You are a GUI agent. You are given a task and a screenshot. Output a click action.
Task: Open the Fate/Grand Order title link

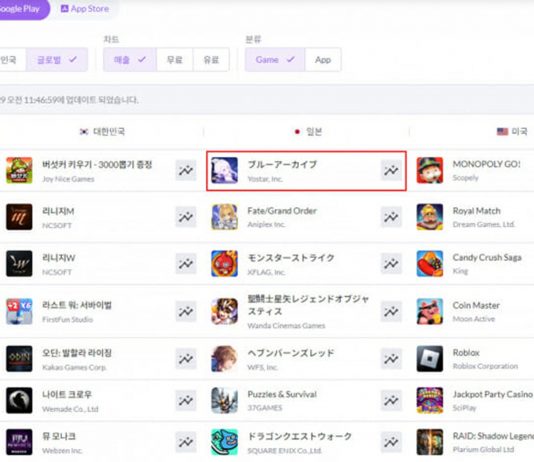pyautogui.click(x=282, y=211)
